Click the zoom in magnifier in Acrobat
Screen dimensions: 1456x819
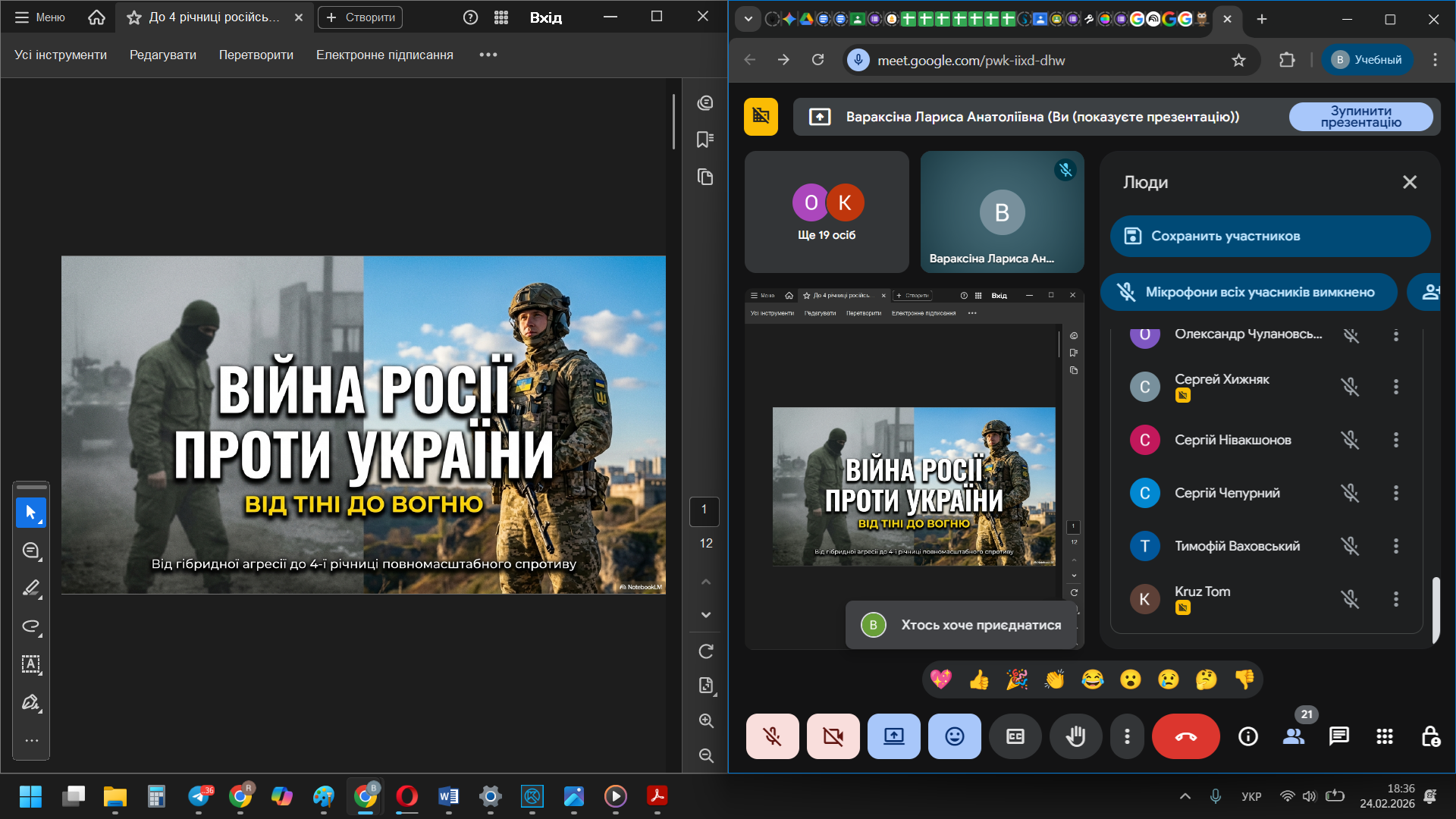click(x=706, y=720)
